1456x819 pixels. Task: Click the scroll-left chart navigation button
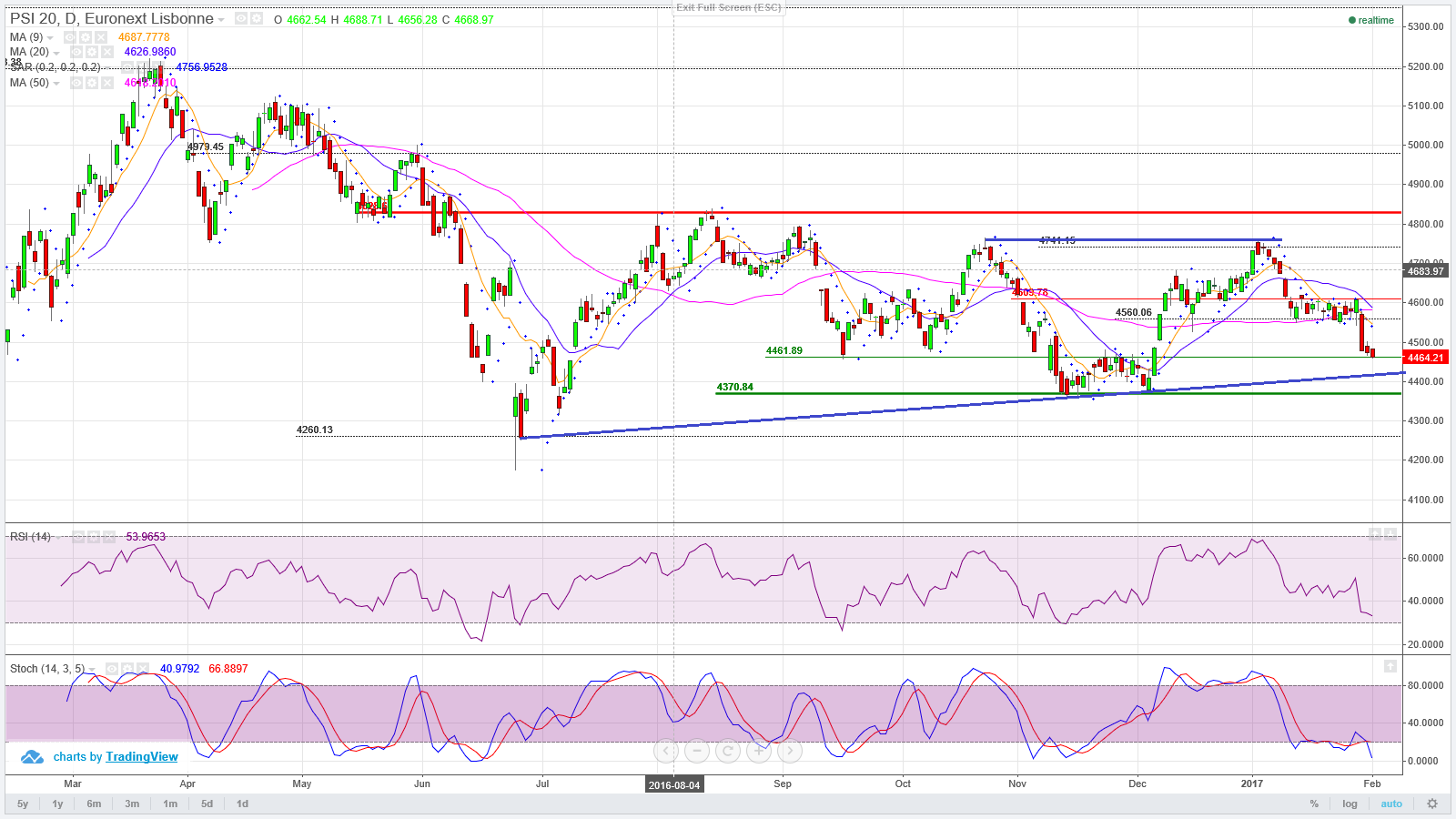666,751
